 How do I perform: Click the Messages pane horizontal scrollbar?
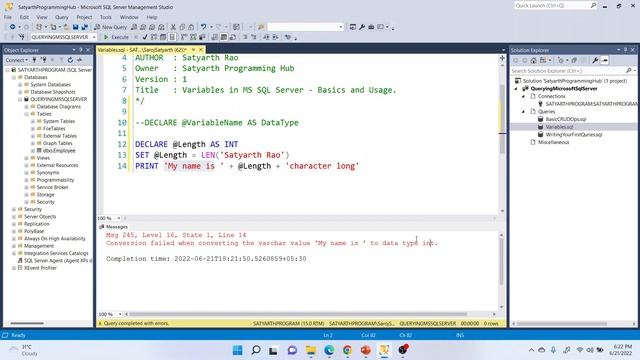[298, 314]
